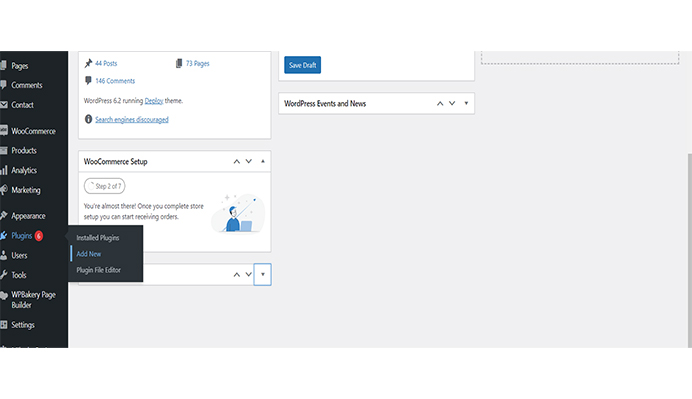
Task: Click the red Plugins update badge
Action: 39,236
